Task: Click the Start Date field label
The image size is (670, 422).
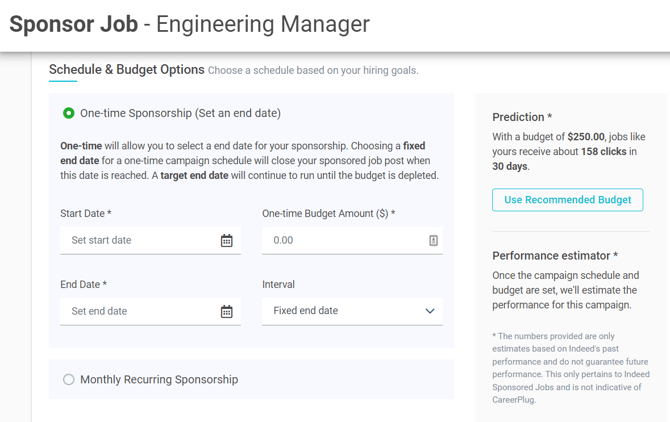Action: (86, 214)
